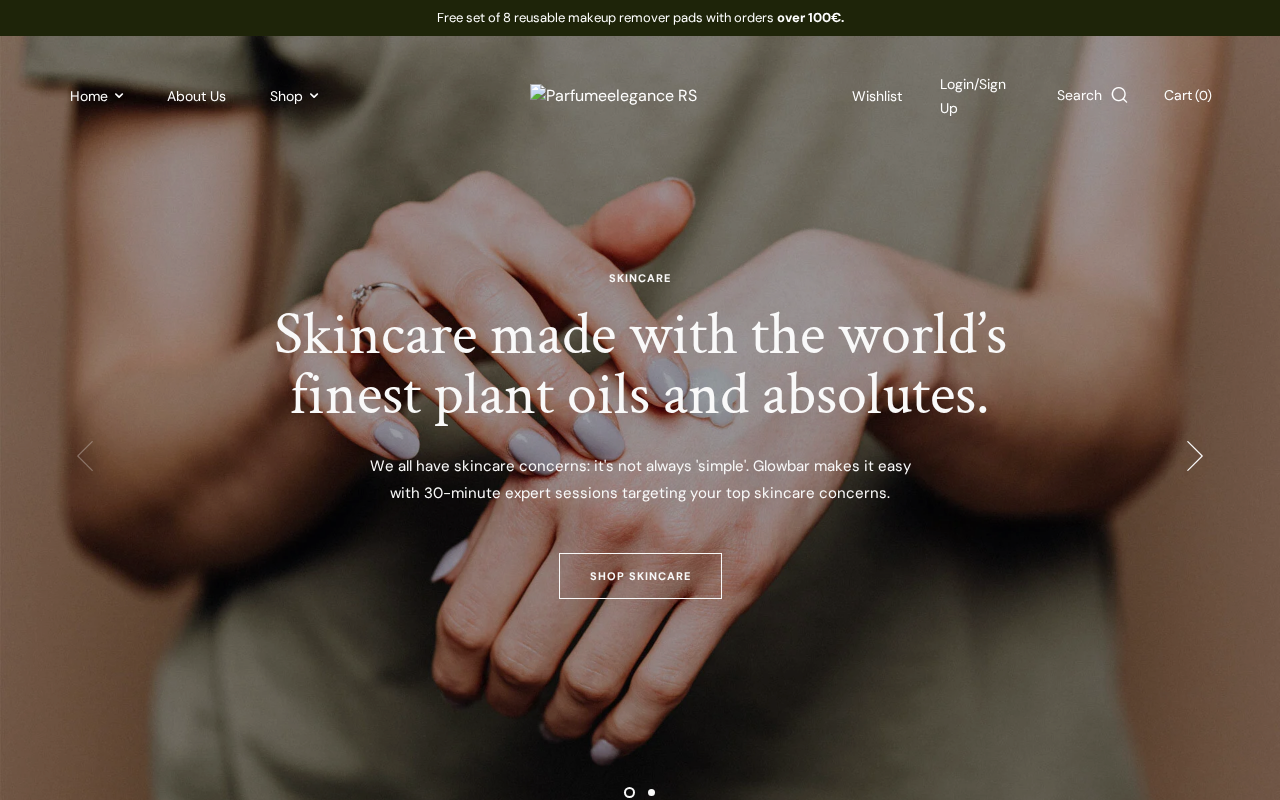Click the Glowbar skincare concerns paragraph
The image size is (1280, 800).
tap(640, 479)
